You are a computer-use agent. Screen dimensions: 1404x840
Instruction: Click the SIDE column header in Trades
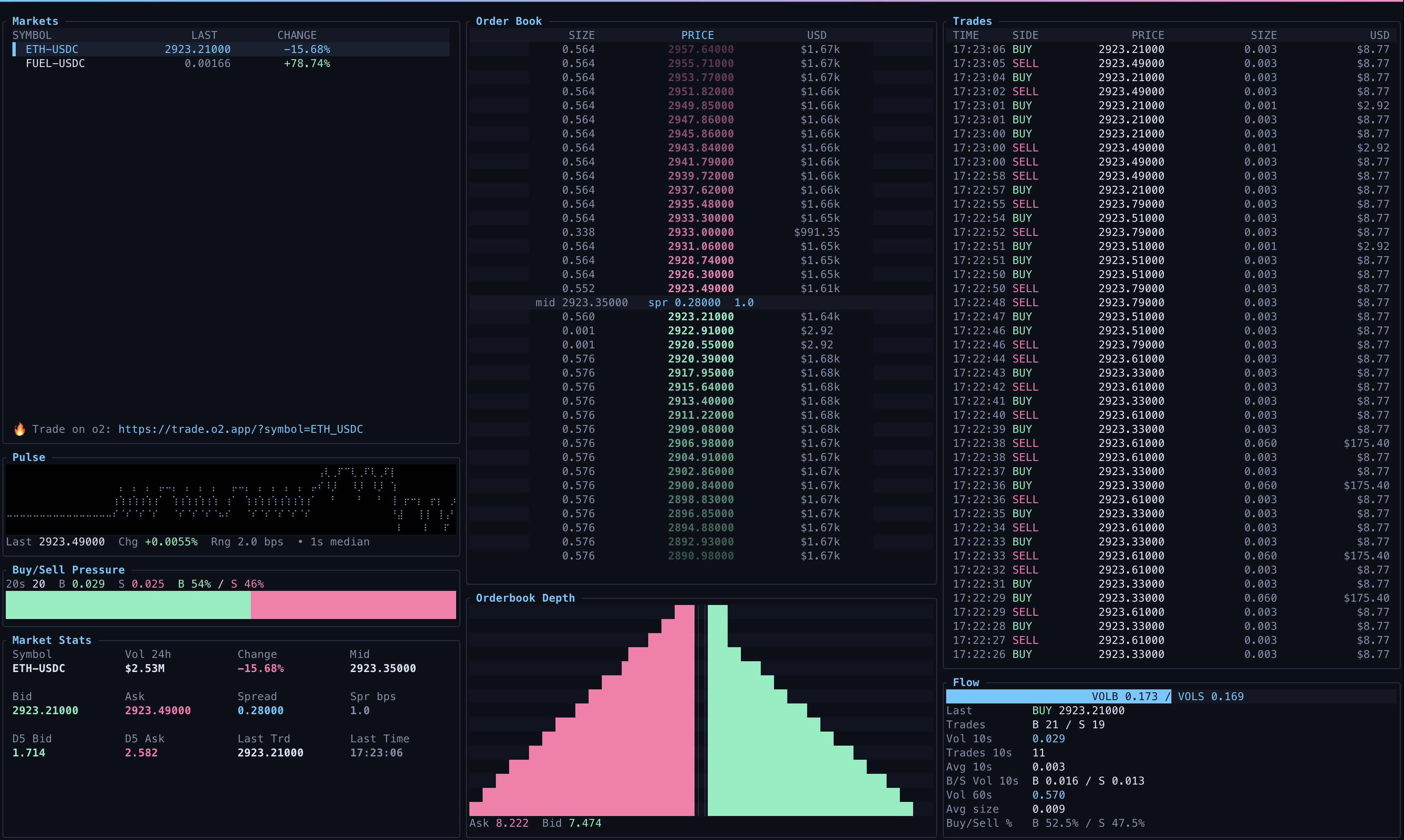tap(1025, 35)
